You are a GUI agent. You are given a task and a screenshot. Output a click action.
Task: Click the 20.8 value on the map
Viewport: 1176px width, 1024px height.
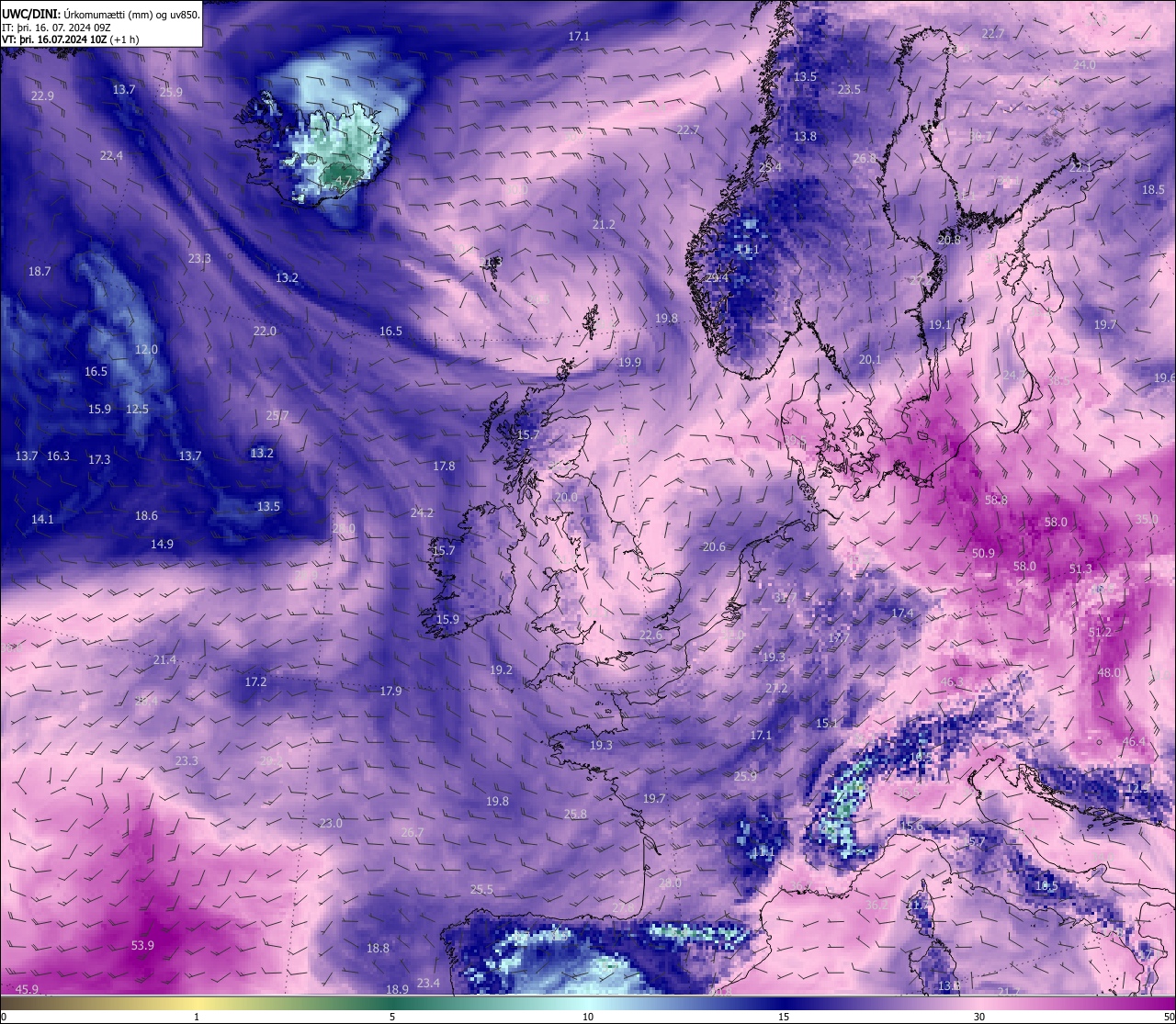pyautogui.click(x=949, y=240)
